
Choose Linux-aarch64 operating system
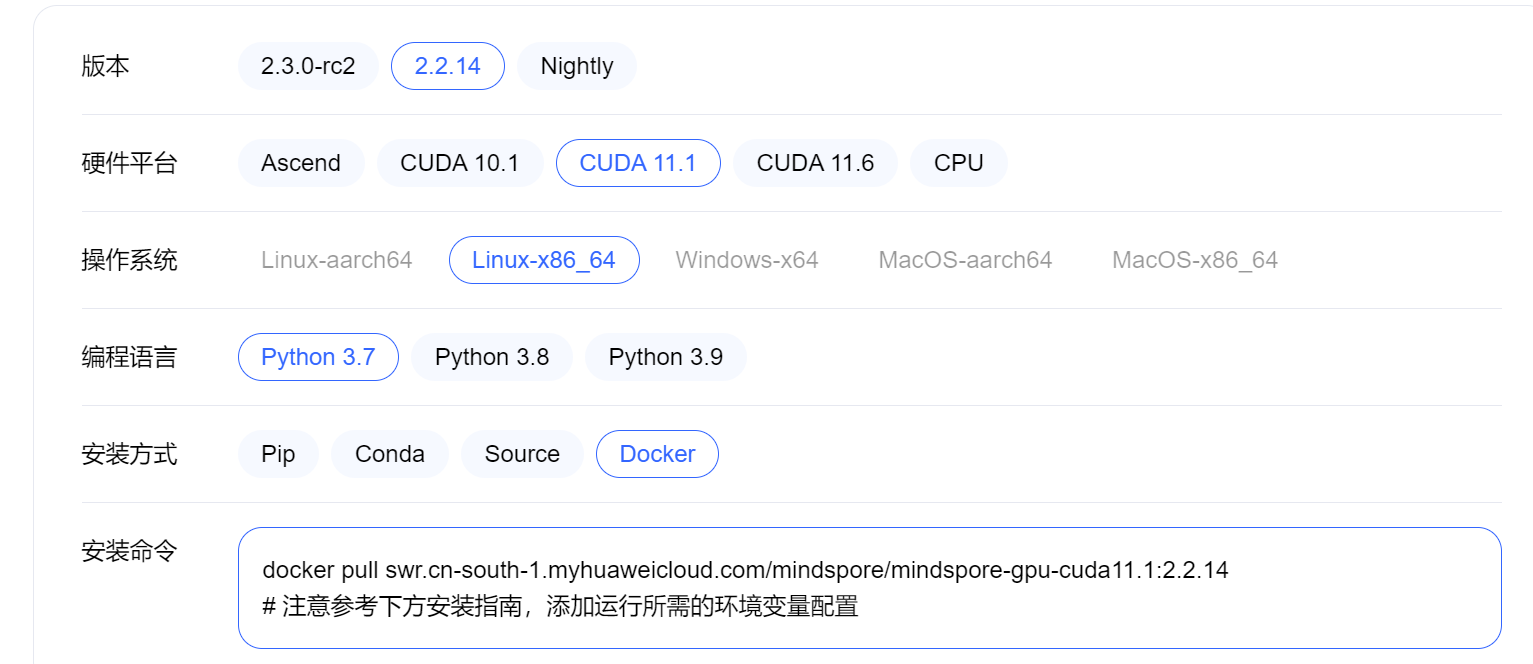pyautogui.click(x=338, y=259)
